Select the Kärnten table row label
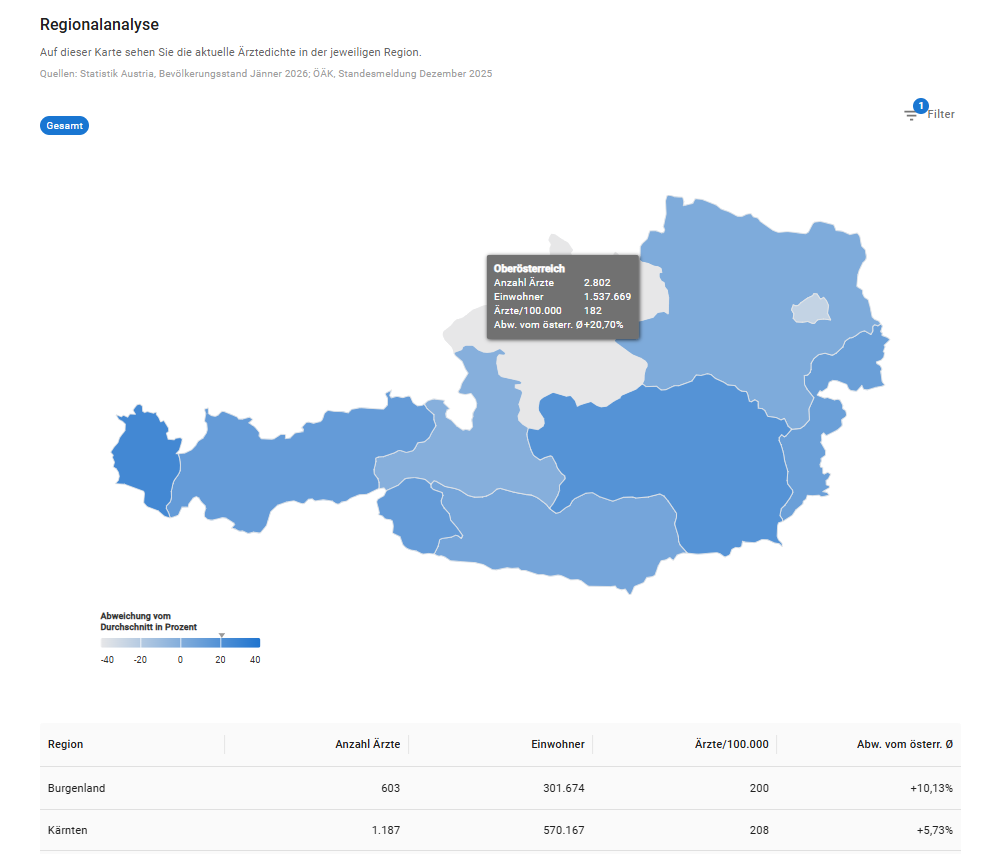The width and height of the screenshot is (992, 854). 68,830
